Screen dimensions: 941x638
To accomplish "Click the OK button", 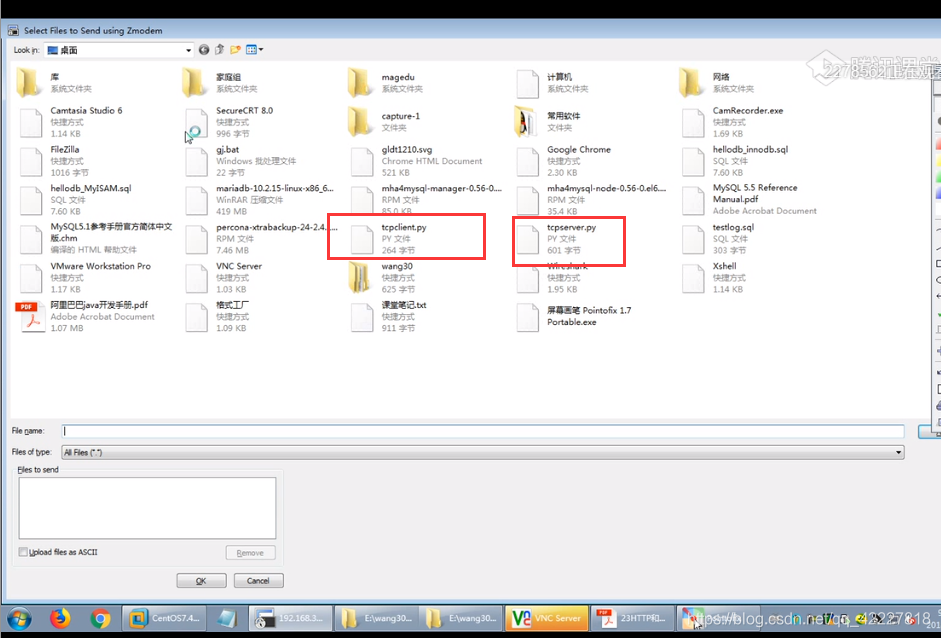I will point(201,581).
